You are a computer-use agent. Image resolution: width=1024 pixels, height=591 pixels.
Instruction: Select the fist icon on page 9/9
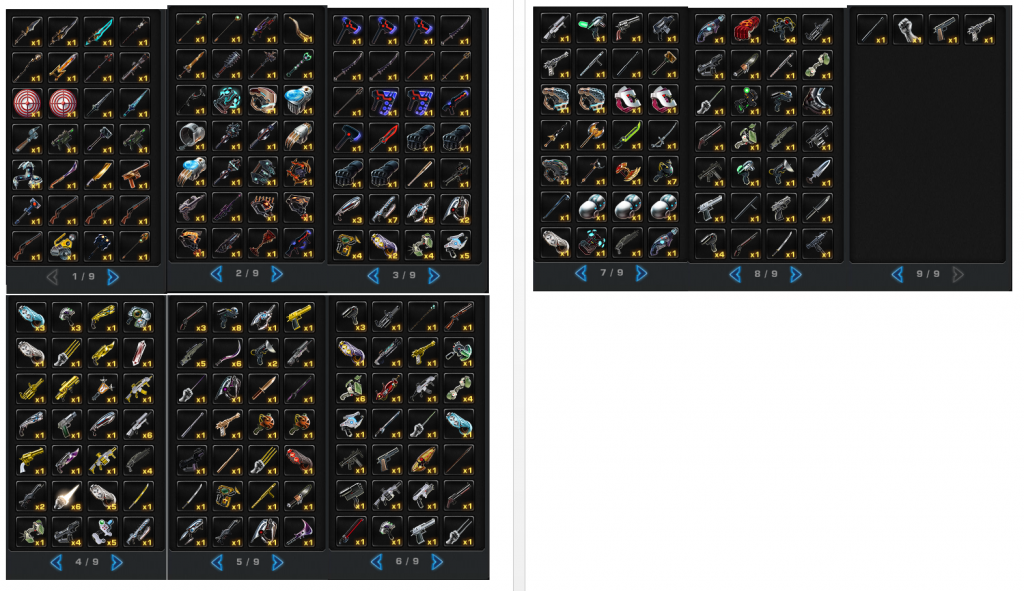(x=908, y=30)
